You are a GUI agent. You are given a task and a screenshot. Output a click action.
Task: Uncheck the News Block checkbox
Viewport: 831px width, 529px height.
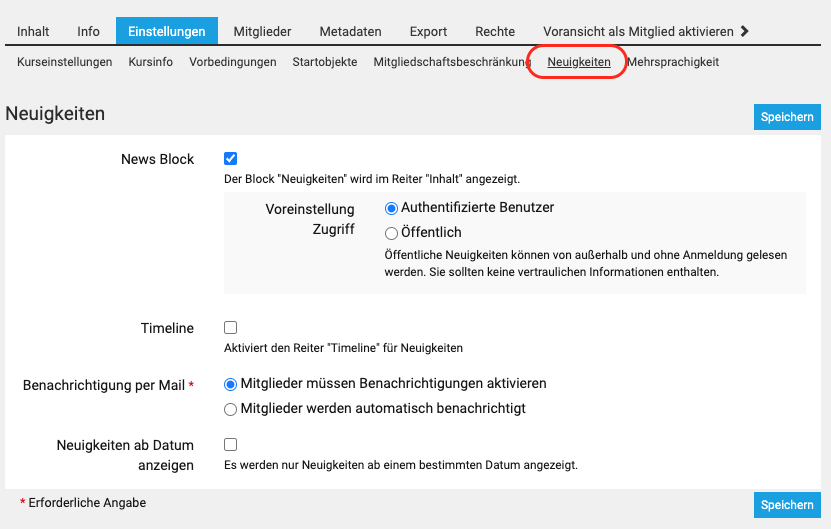tap(231, 159)
